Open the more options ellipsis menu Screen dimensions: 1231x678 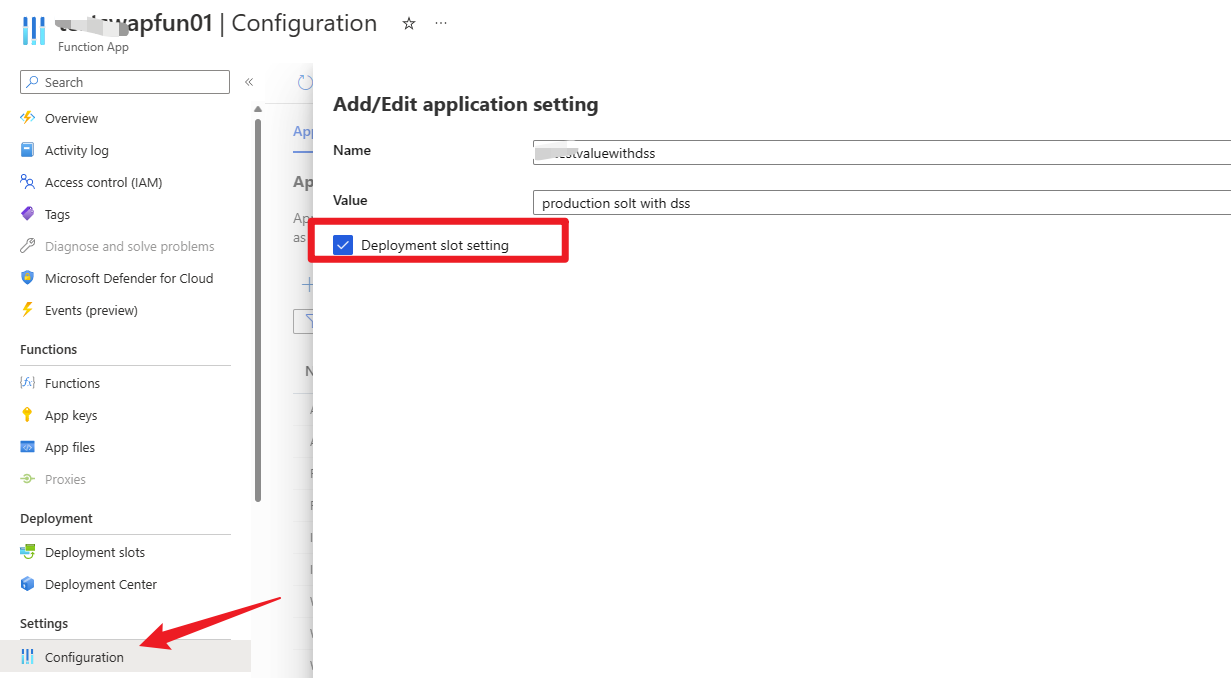441,23
